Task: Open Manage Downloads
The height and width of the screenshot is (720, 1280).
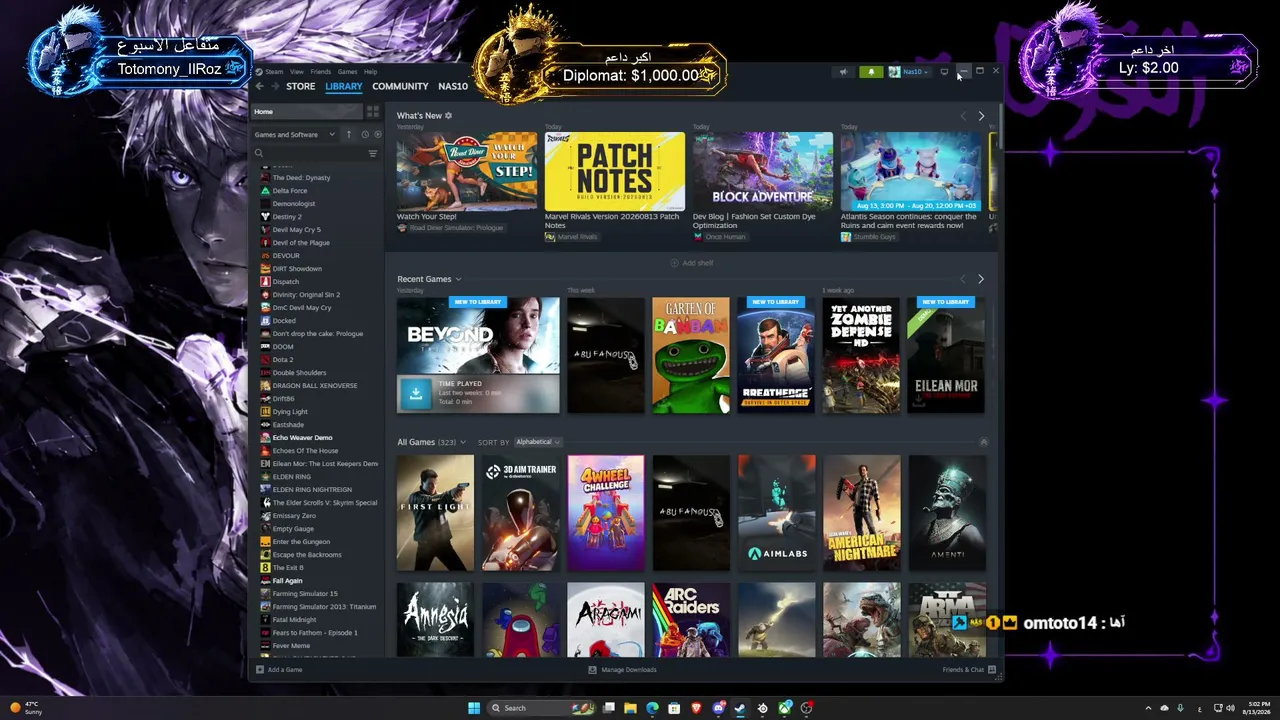Action: point(622,670)
